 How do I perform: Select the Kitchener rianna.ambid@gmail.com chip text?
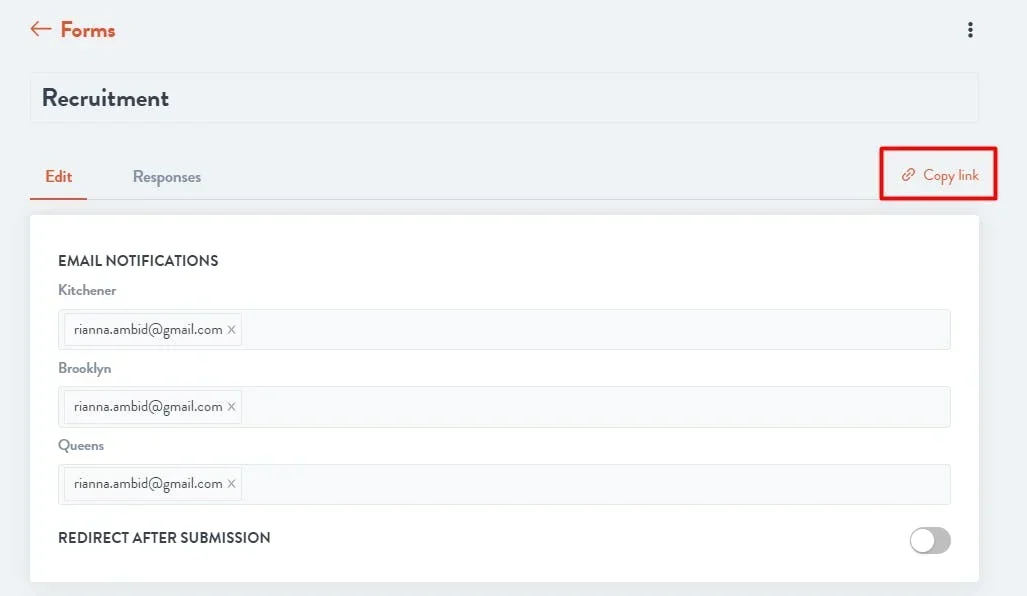(148, 329)
